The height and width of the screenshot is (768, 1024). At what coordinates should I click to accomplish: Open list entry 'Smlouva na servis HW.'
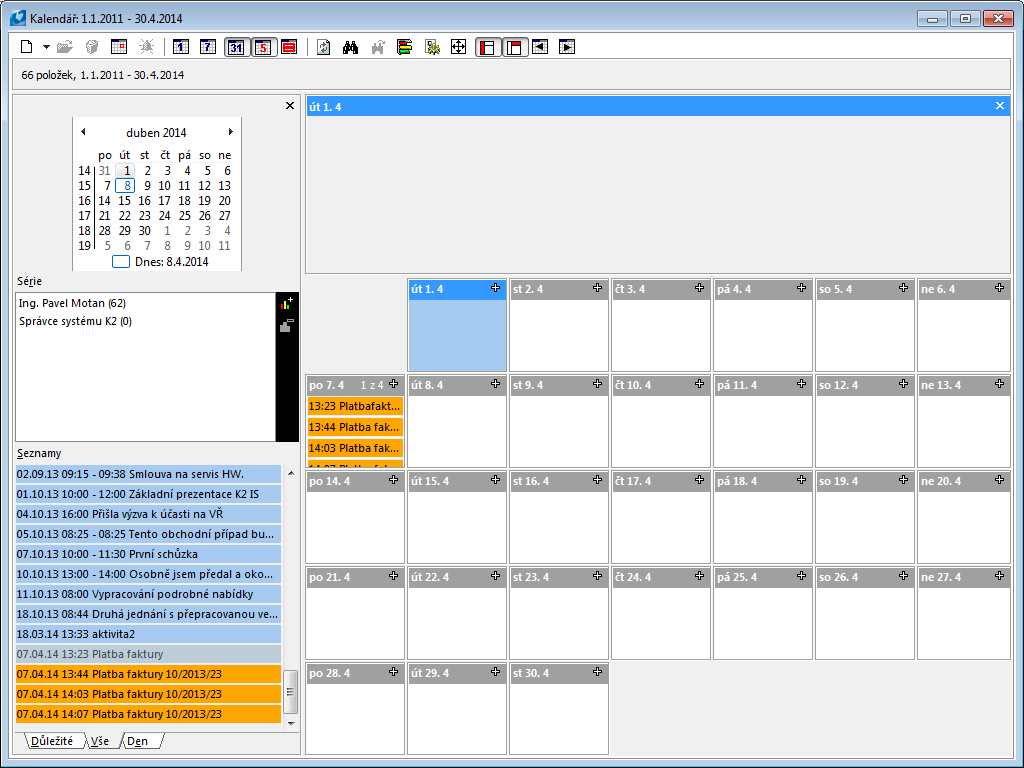tap(149, 474)
